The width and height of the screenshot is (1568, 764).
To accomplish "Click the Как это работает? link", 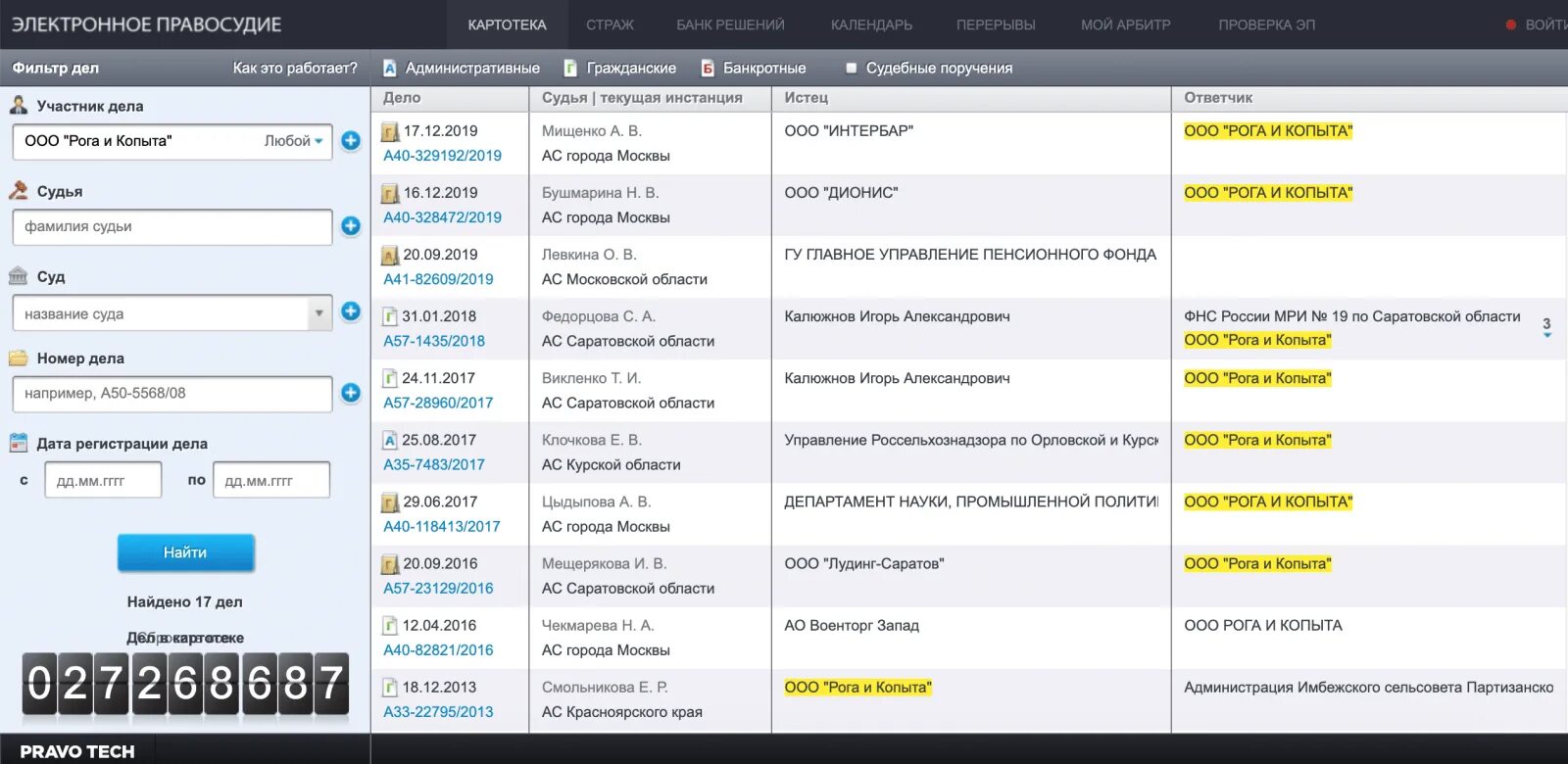I will coord(295,68).
